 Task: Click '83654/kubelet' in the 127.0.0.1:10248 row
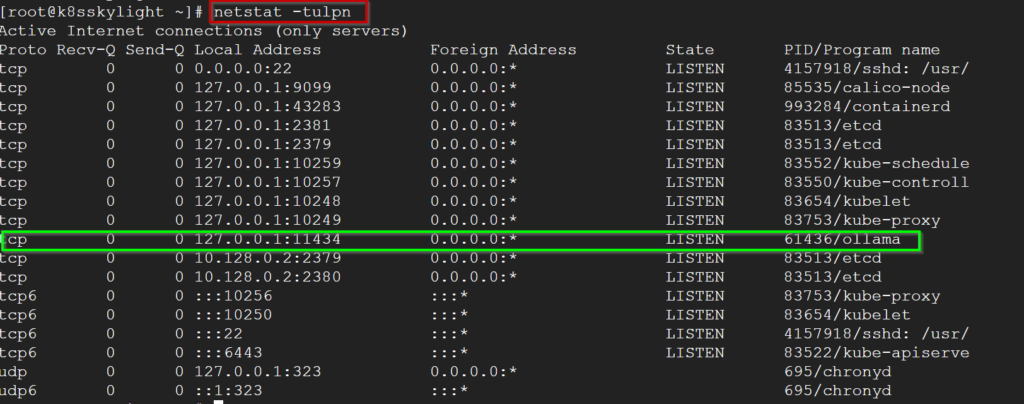(x=847, y=201)
